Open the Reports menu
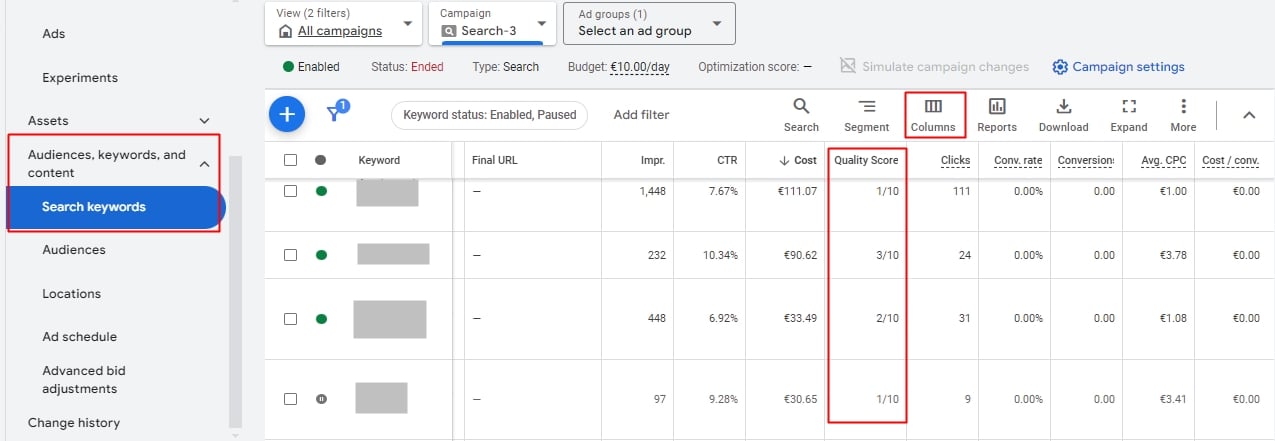 [x=996, y=114]
